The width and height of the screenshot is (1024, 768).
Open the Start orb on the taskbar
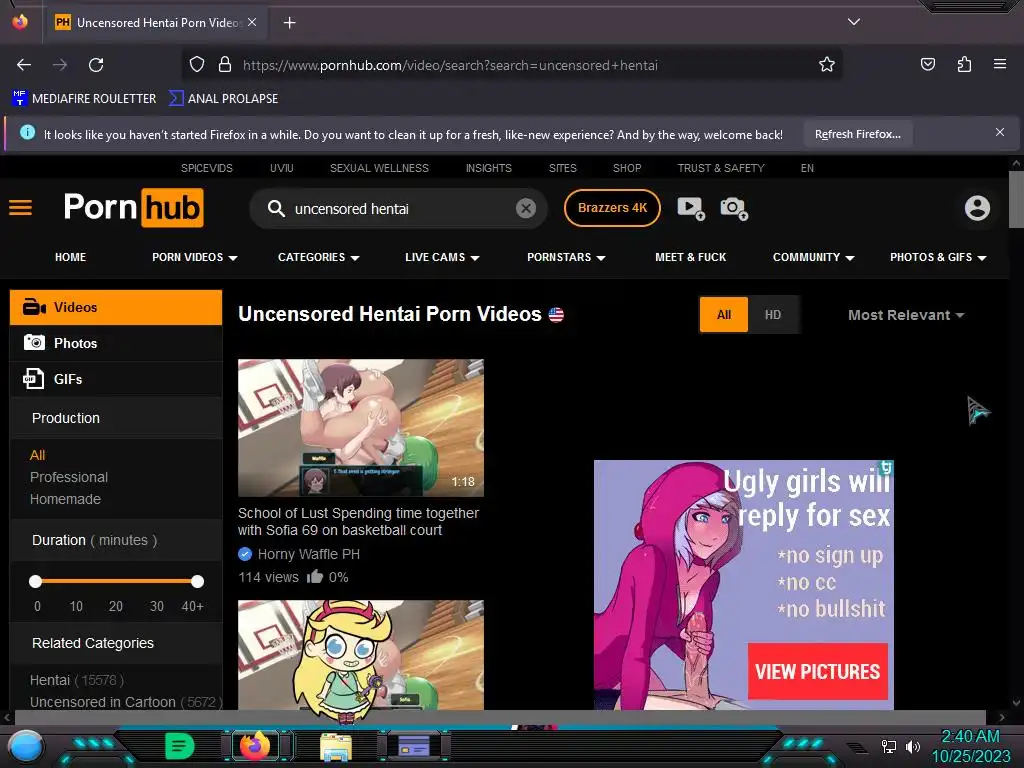[25, 748]
